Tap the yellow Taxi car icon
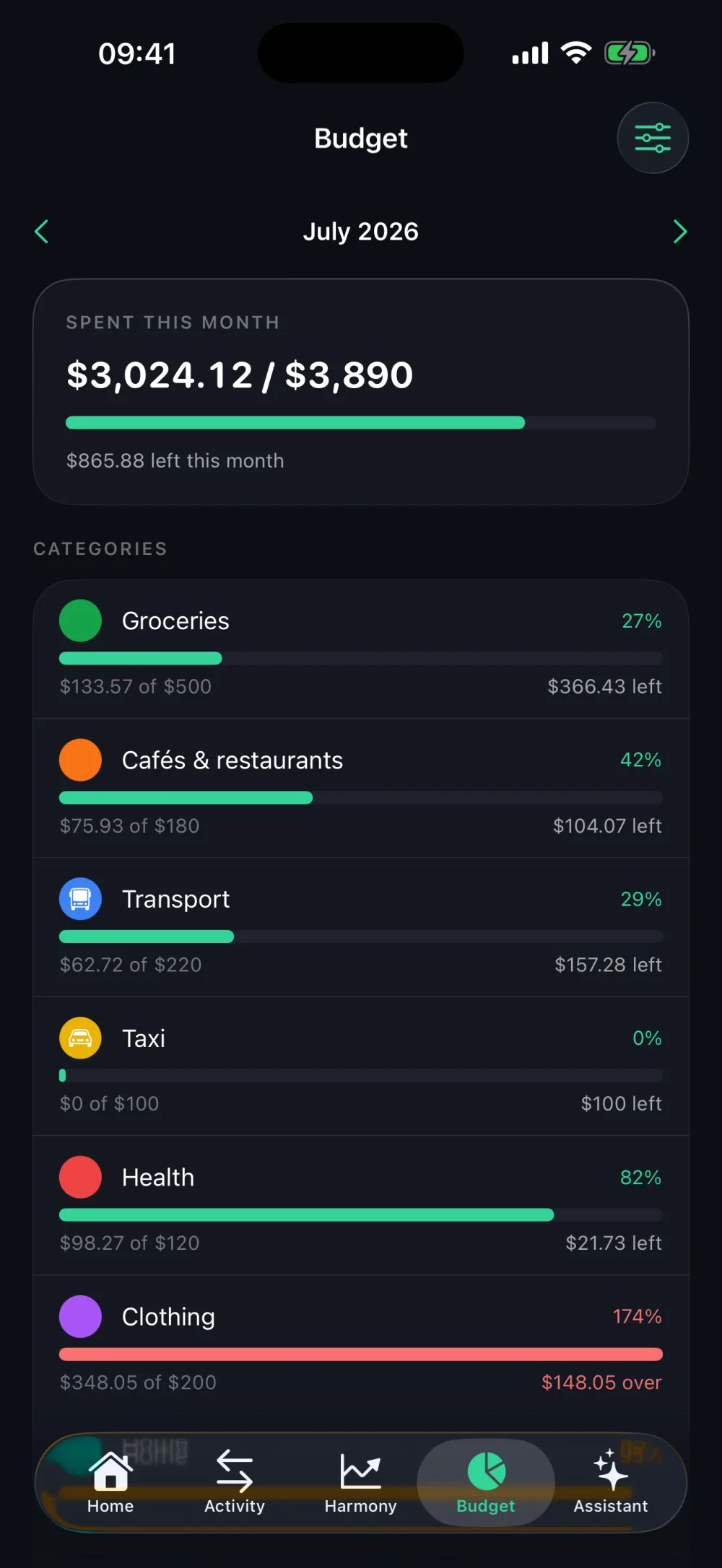 [x=80, y=1038]
